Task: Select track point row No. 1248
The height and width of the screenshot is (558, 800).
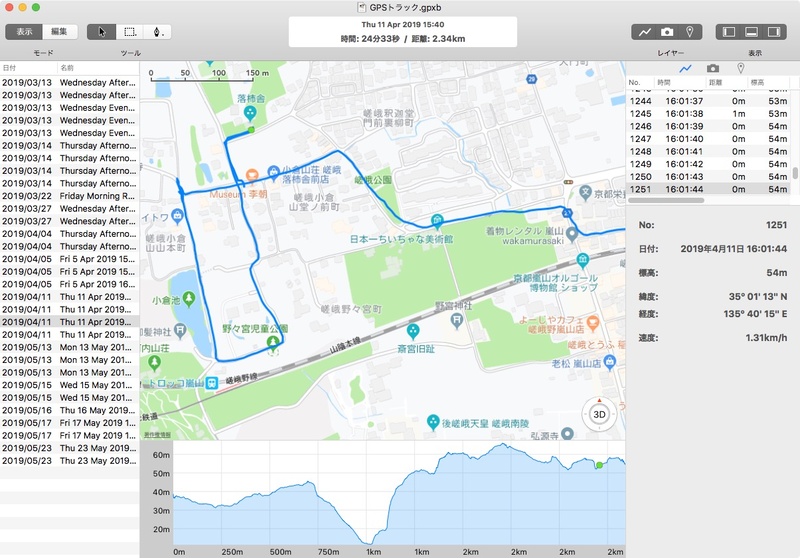Action: [x=708, y=151]
